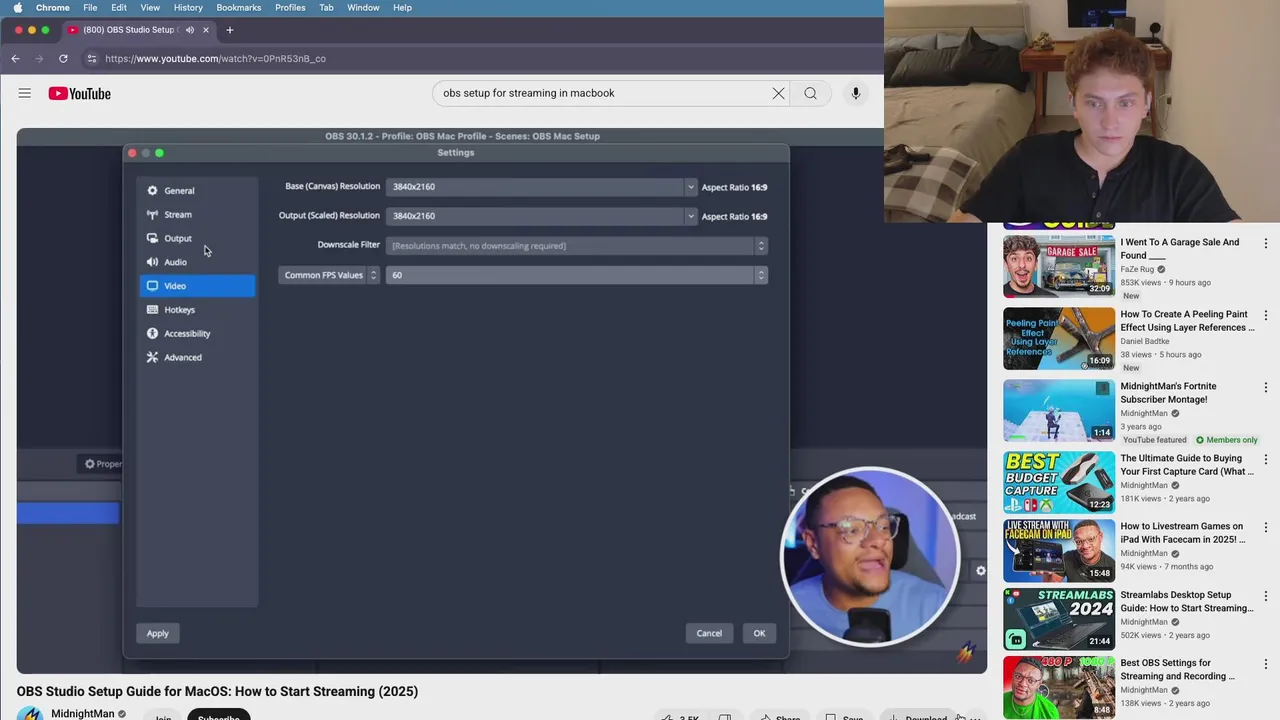Open Best Budget Capture thumbnail

coord(1059,482)
